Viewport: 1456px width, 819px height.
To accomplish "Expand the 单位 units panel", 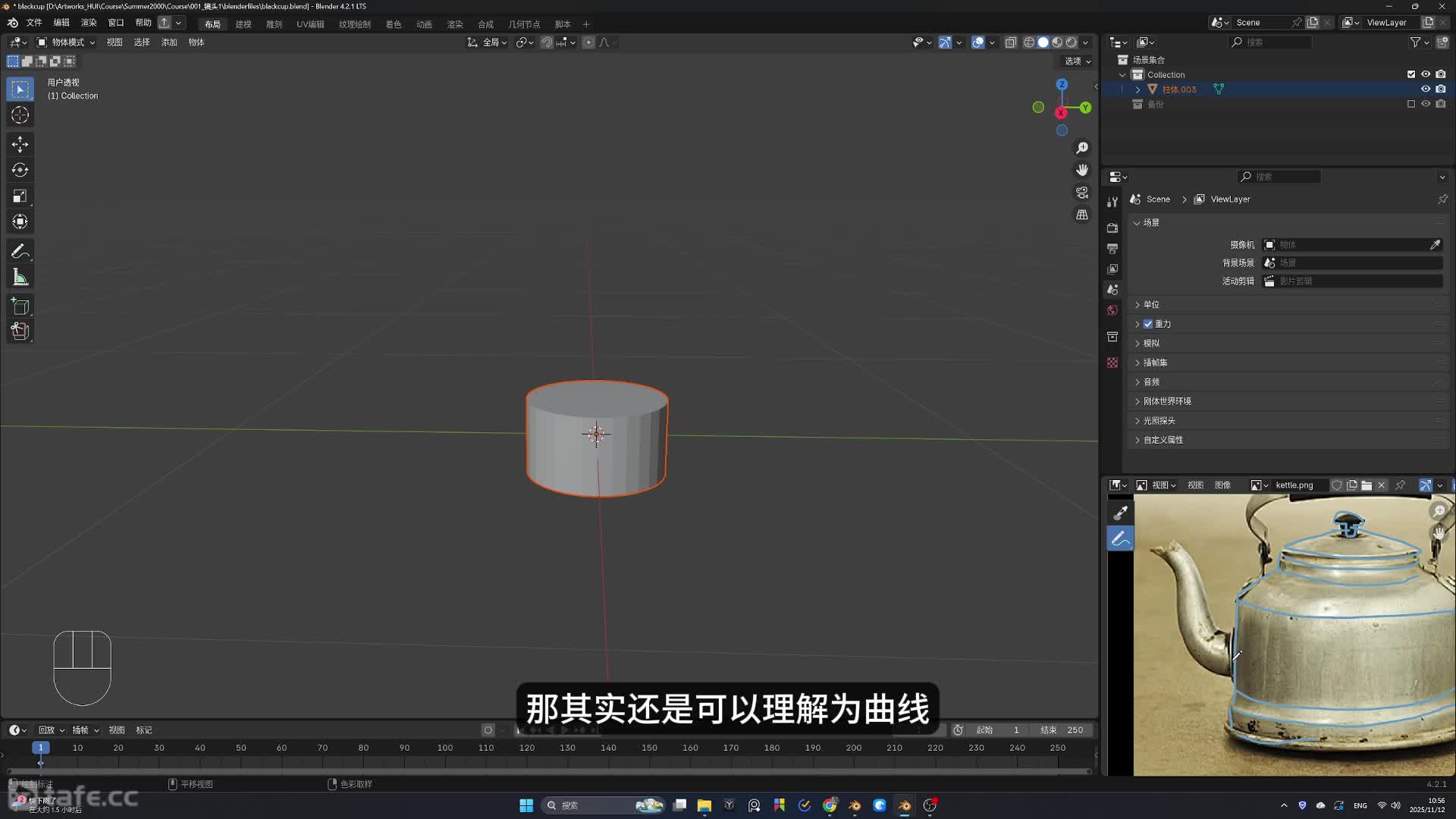I will pyautogui.click(x=1151, y=305).
